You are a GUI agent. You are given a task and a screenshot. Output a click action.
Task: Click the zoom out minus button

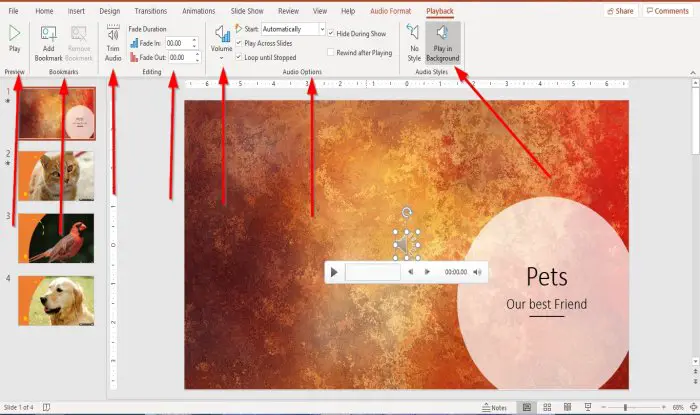pyautogui.click(x=604, y=407)
